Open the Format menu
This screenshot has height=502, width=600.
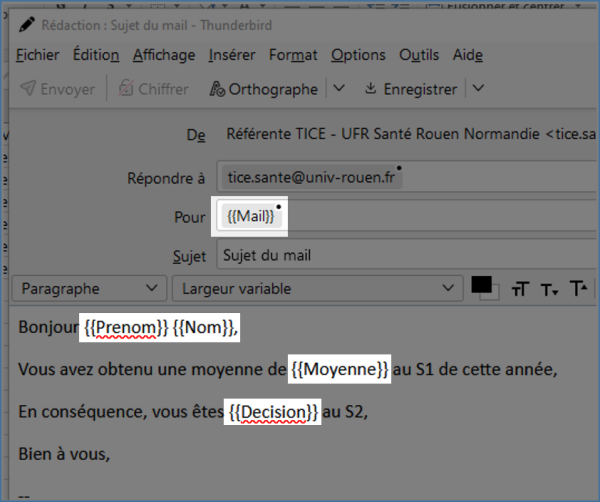click(293, 55)
